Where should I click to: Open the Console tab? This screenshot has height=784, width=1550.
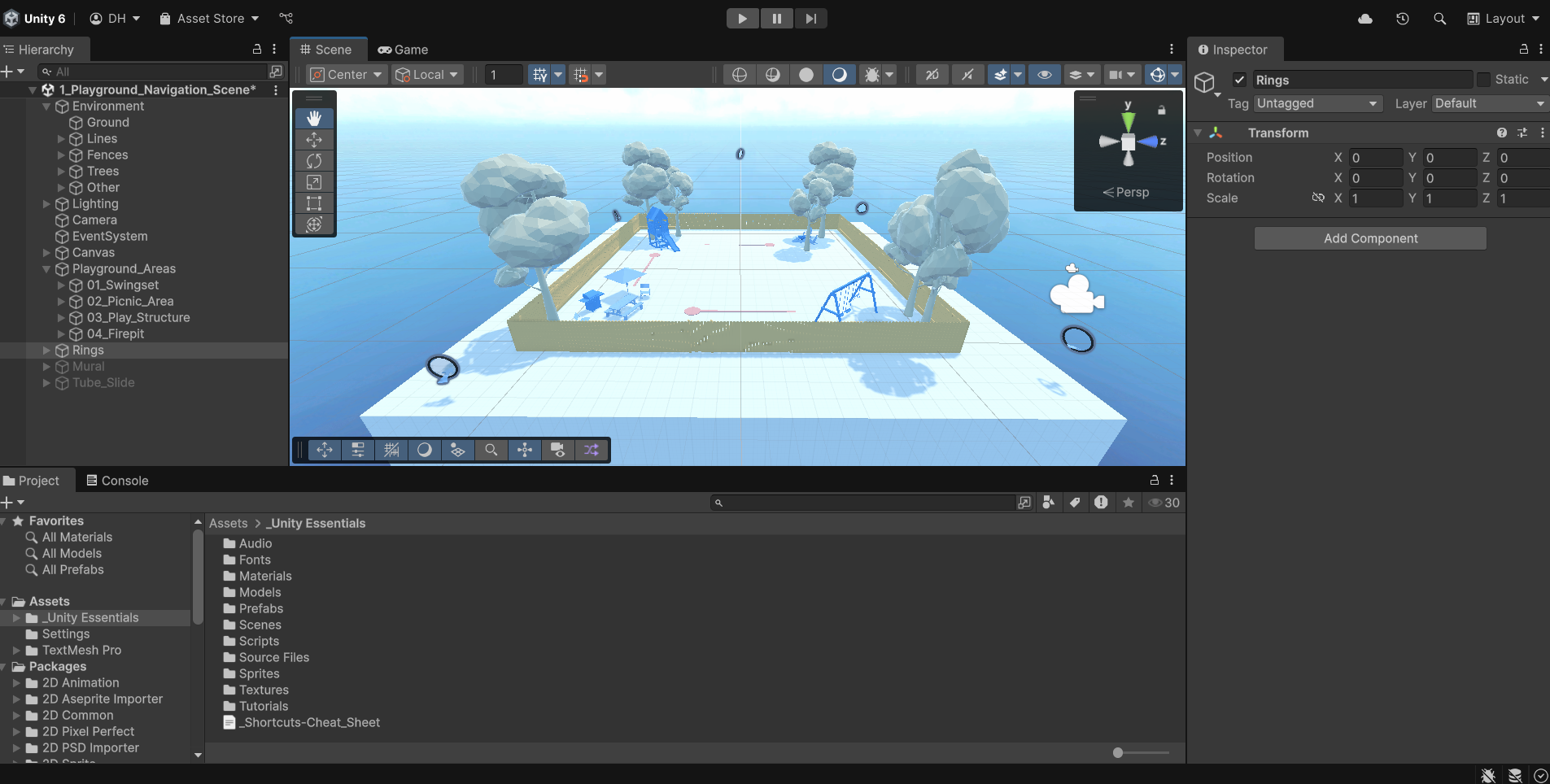pyautogui.click(x=117, y=481)
